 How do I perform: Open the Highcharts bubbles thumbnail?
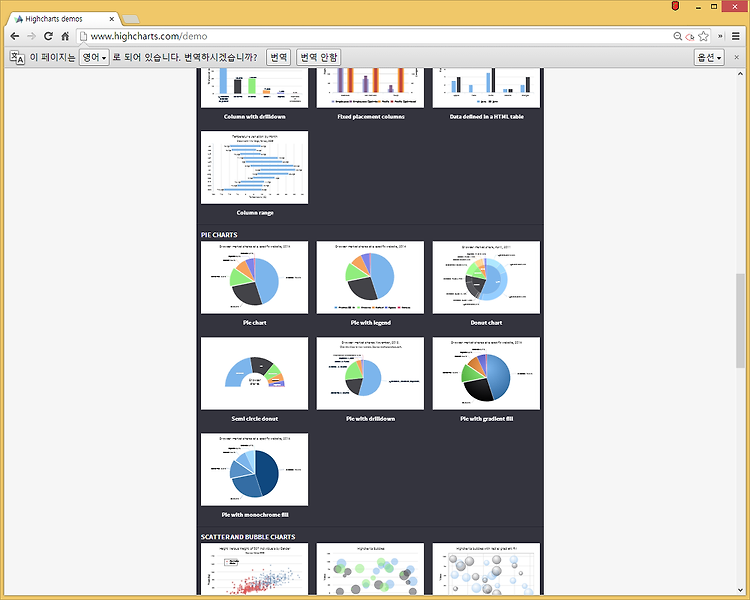(x=370, y=569)
